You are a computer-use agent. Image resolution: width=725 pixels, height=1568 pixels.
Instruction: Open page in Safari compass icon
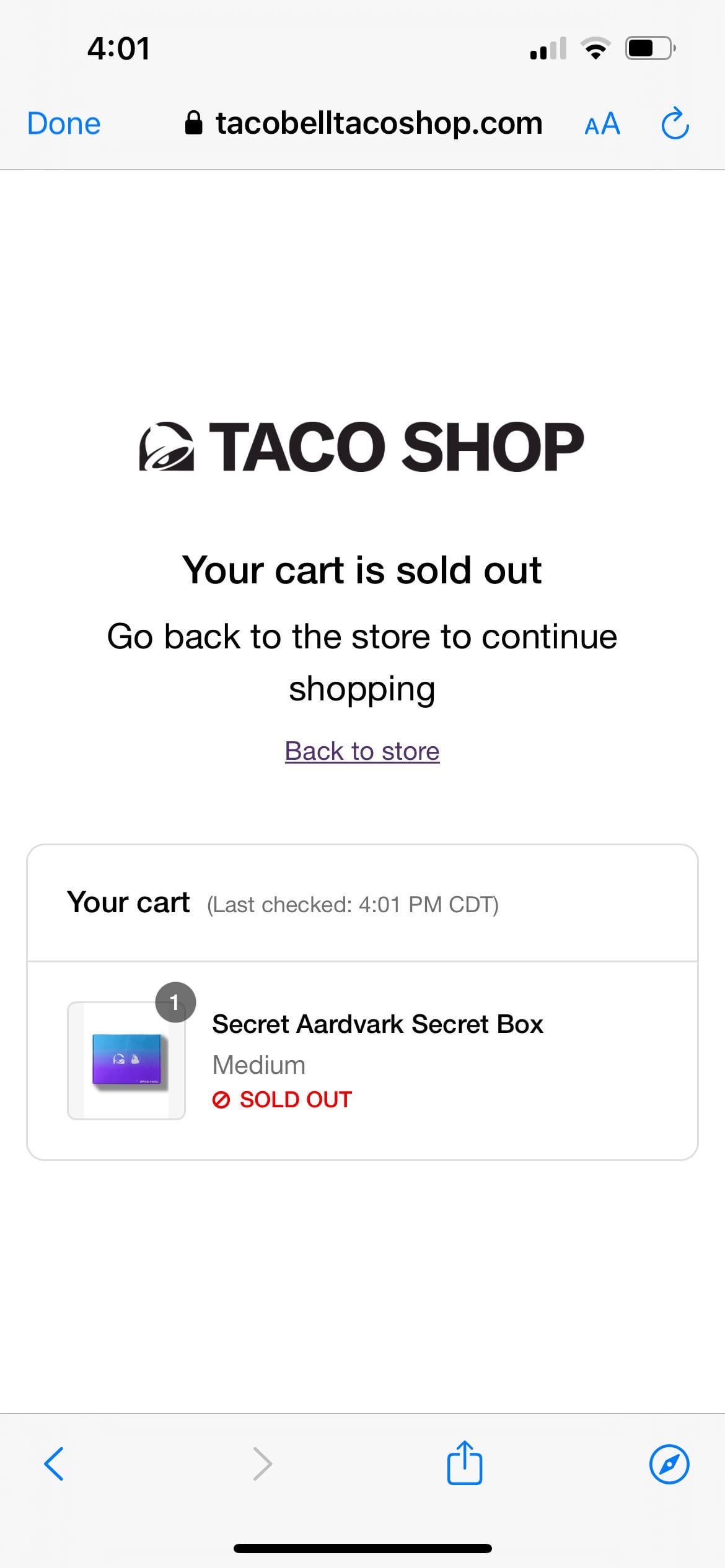pos(669,1464)
